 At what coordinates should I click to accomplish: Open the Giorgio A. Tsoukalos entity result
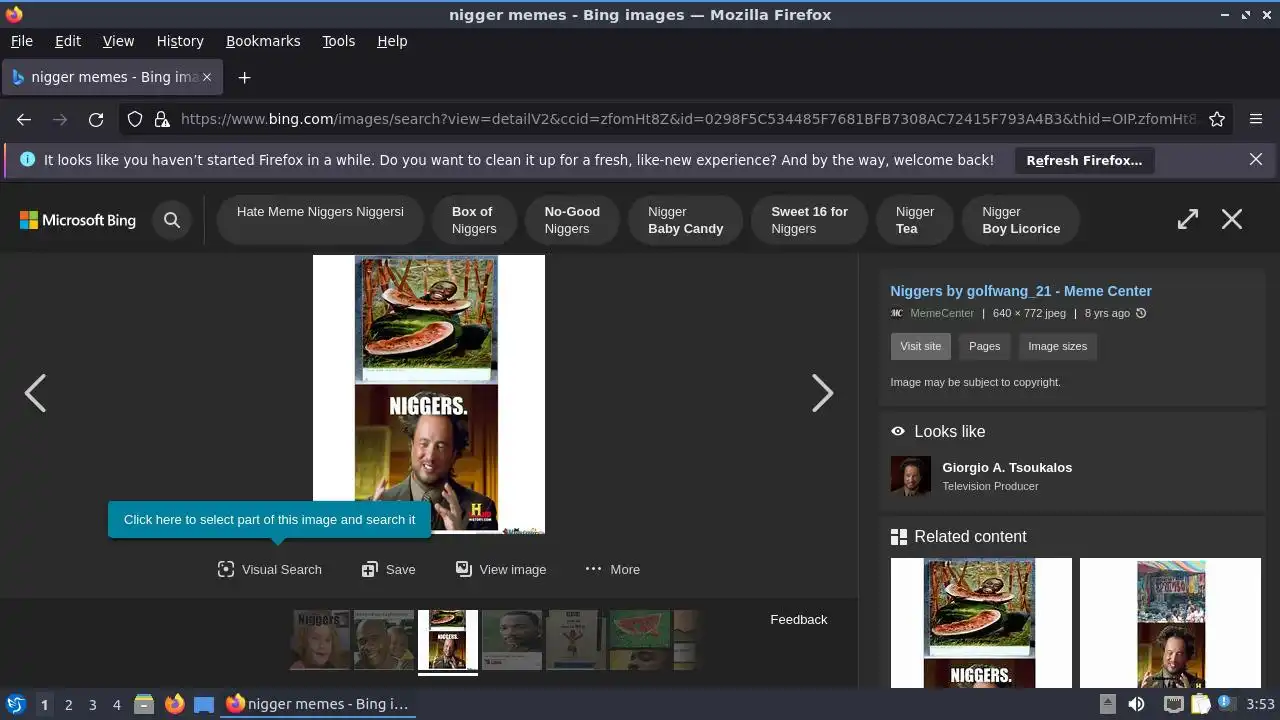coord(1007,468)
